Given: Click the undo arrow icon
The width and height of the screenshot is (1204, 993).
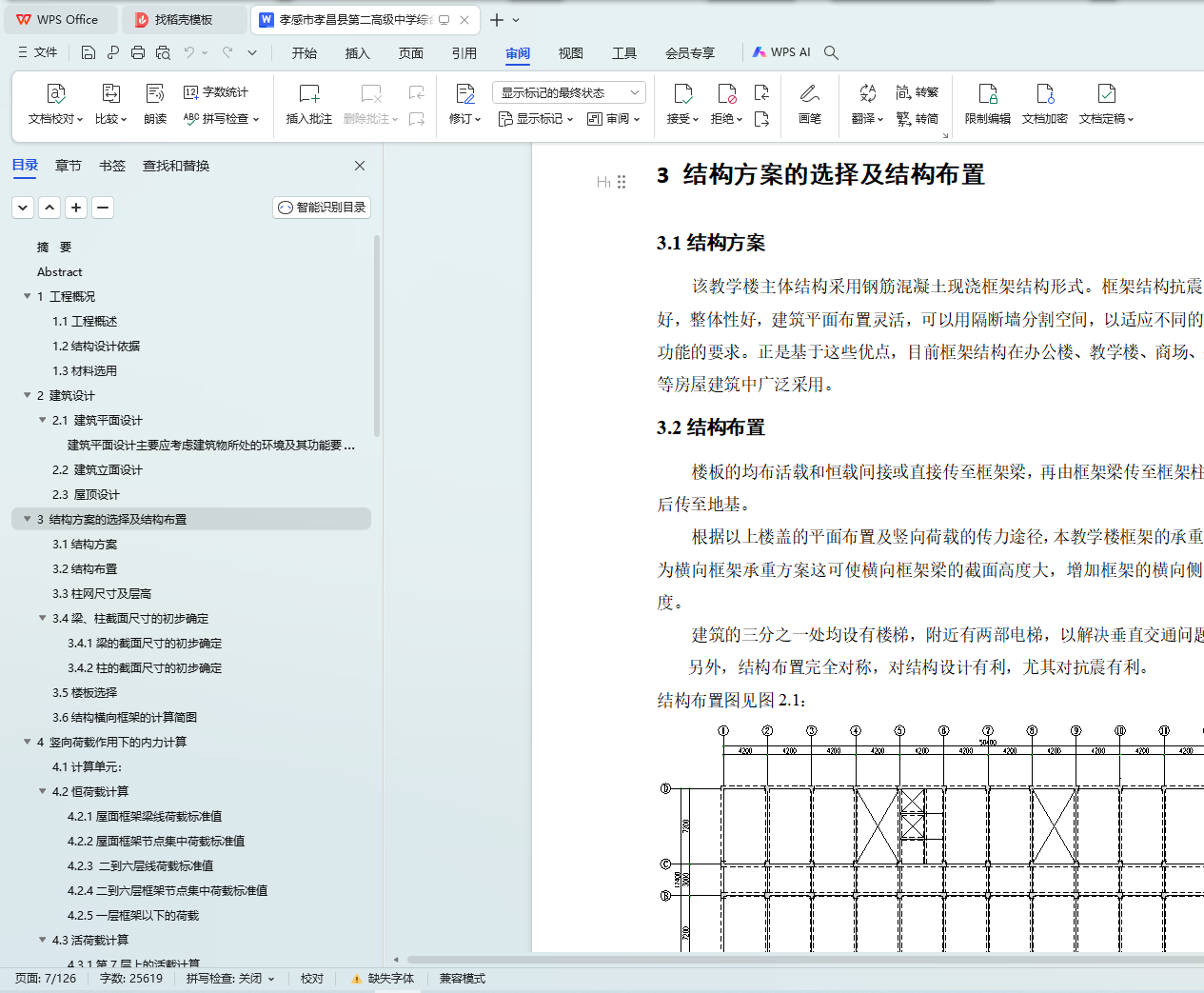Looking at the screenshot, I should (189, 52).
